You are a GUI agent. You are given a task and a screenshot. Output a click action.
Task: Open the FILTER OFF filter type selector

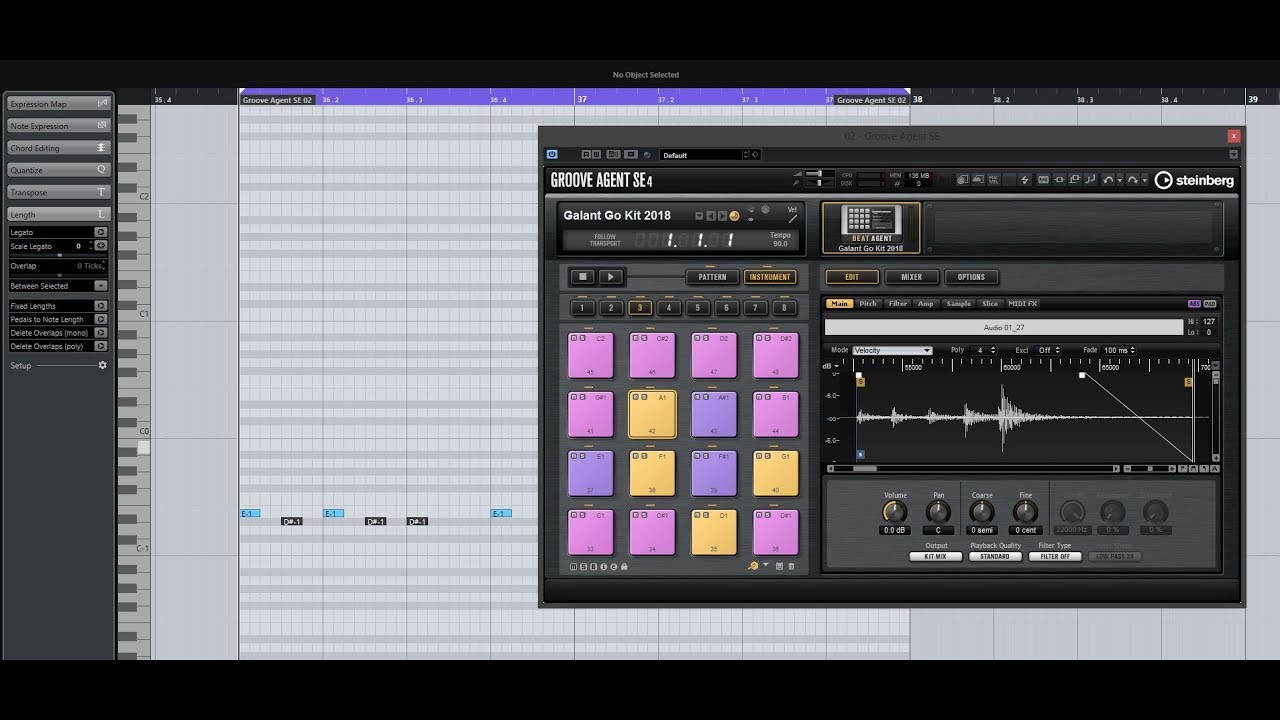pyautogui.click(x=1055, y=556)
